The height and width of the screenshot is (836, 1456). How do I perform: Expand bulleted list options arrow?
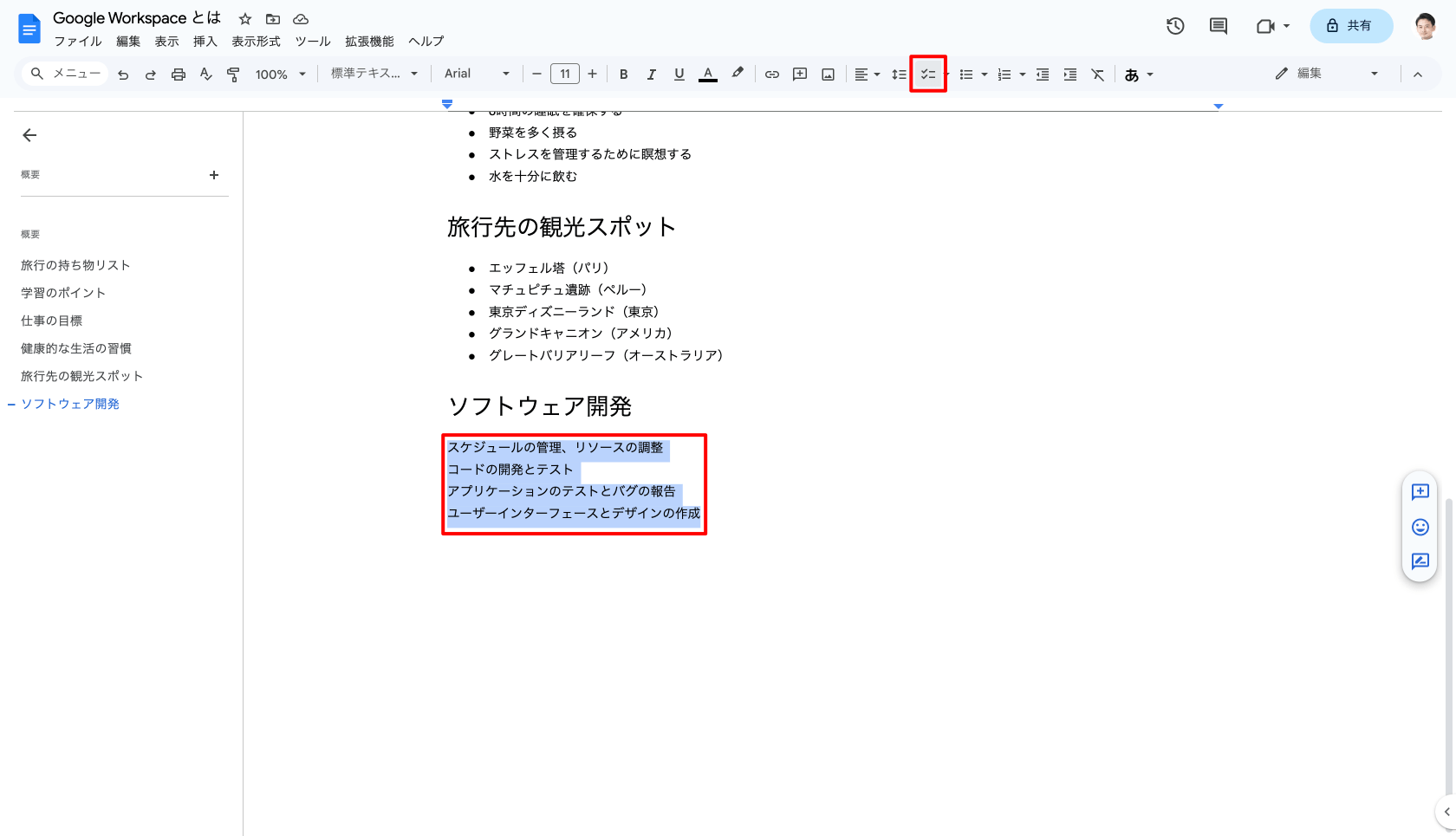[x=985, y=75]
